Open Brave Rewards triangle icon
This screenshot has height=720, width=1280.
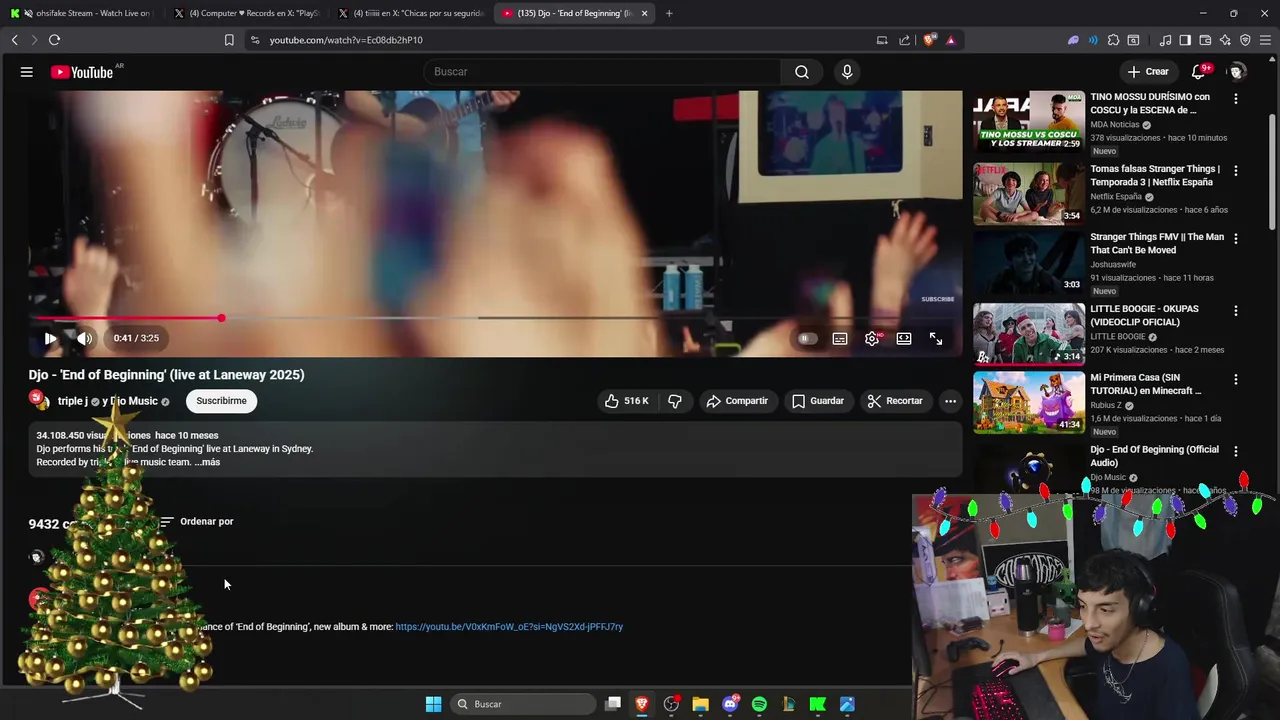950,40
